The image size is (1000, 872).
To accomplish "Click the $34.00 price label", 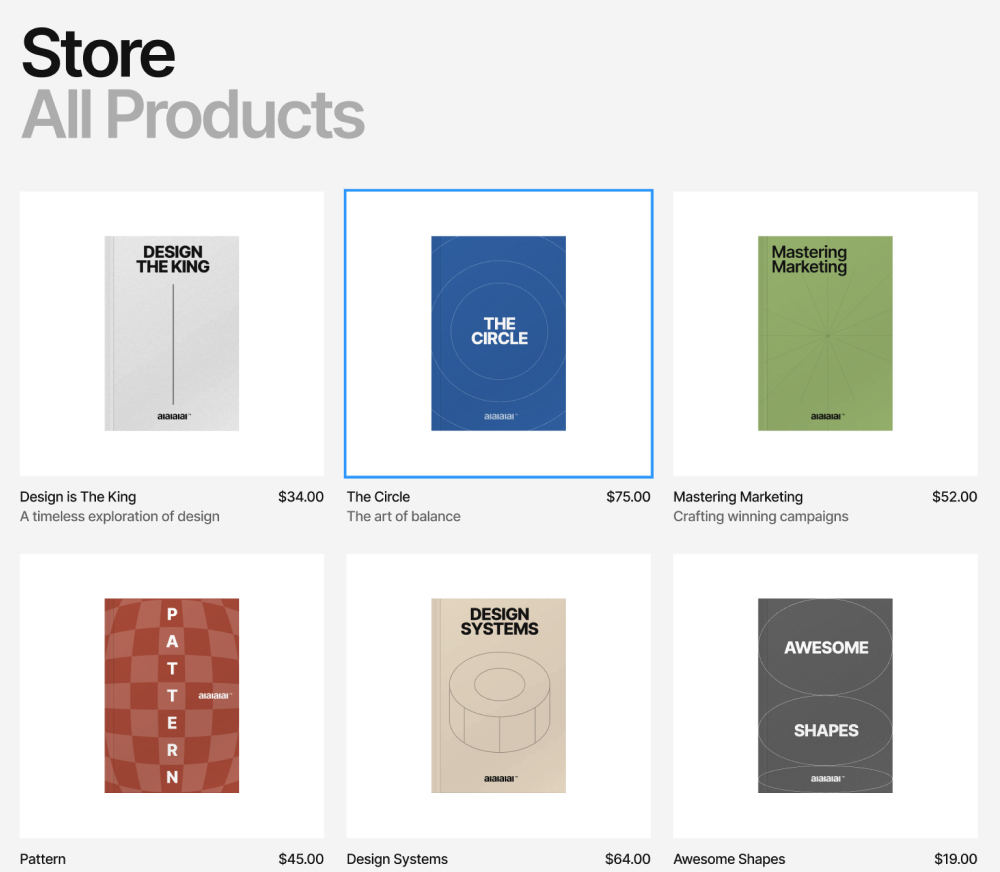I will pos(301,496).
